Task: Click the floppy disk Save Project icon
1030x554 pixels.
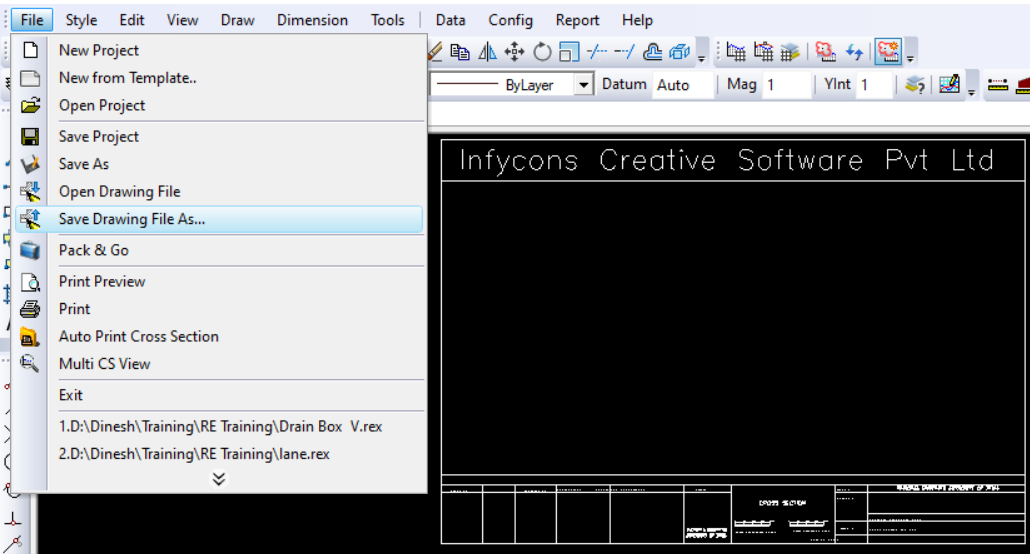Action: (30, 137)
